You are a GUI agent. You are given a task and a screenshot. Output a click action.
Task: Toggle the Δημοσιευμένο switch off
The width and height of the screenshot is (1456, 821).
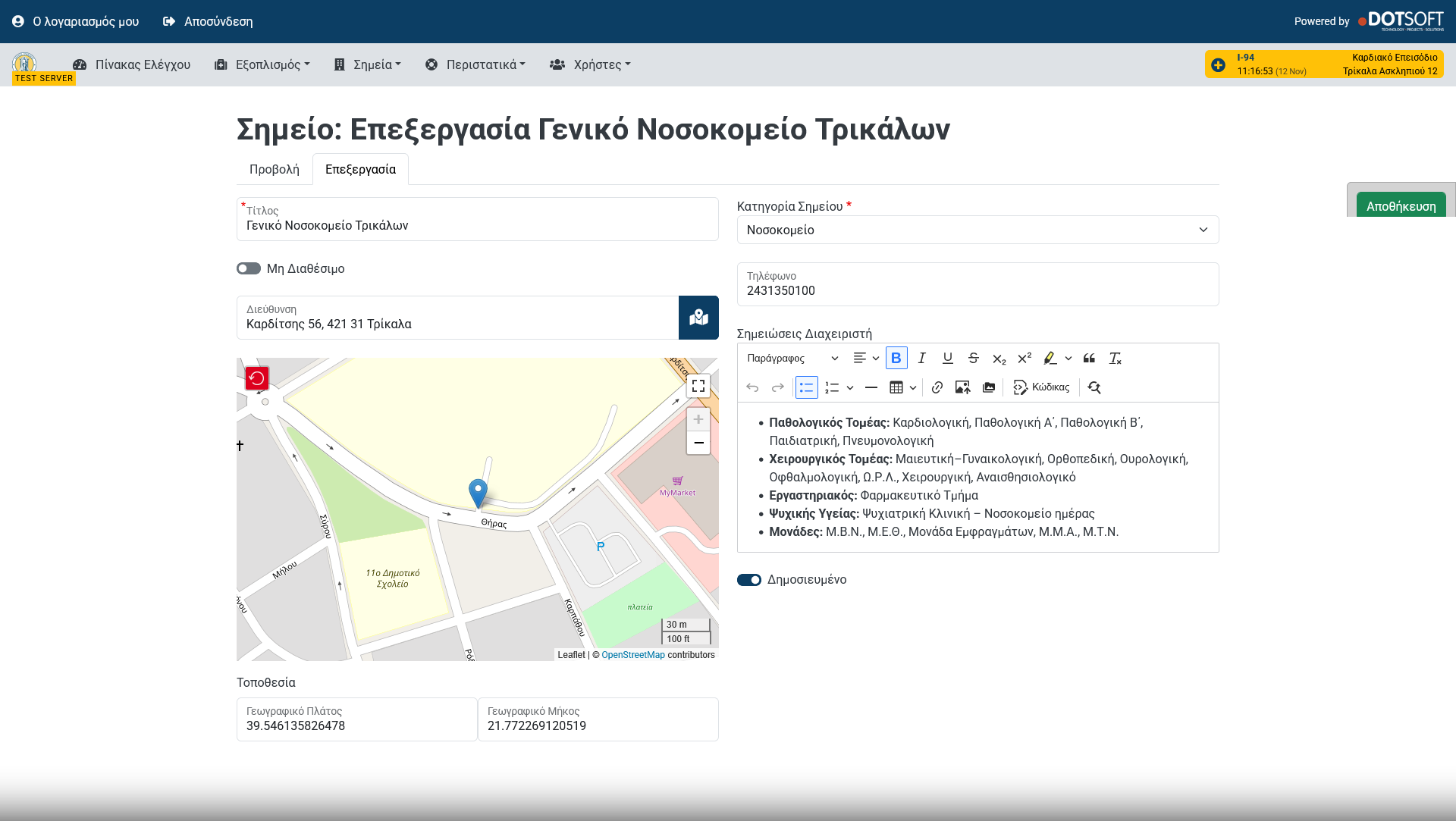pyautogui.click(x=749, y=580)
